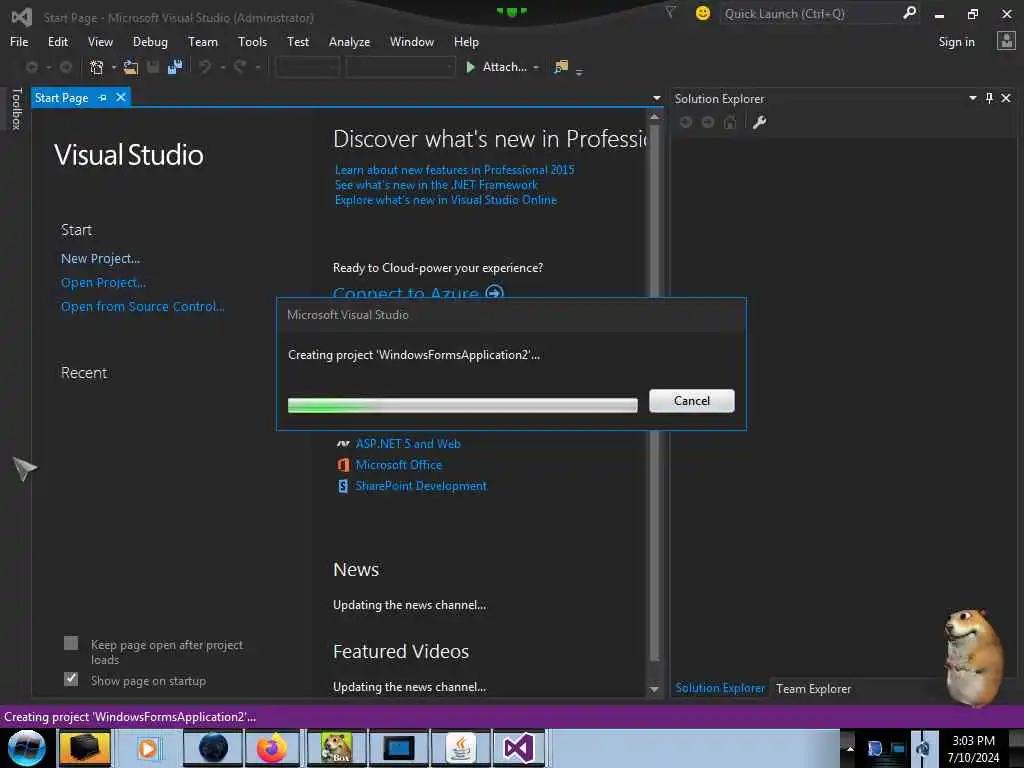Open the New Project icon dropdown arrow
The height and width of the screenshot is (768, 1024).
(114, 67)
